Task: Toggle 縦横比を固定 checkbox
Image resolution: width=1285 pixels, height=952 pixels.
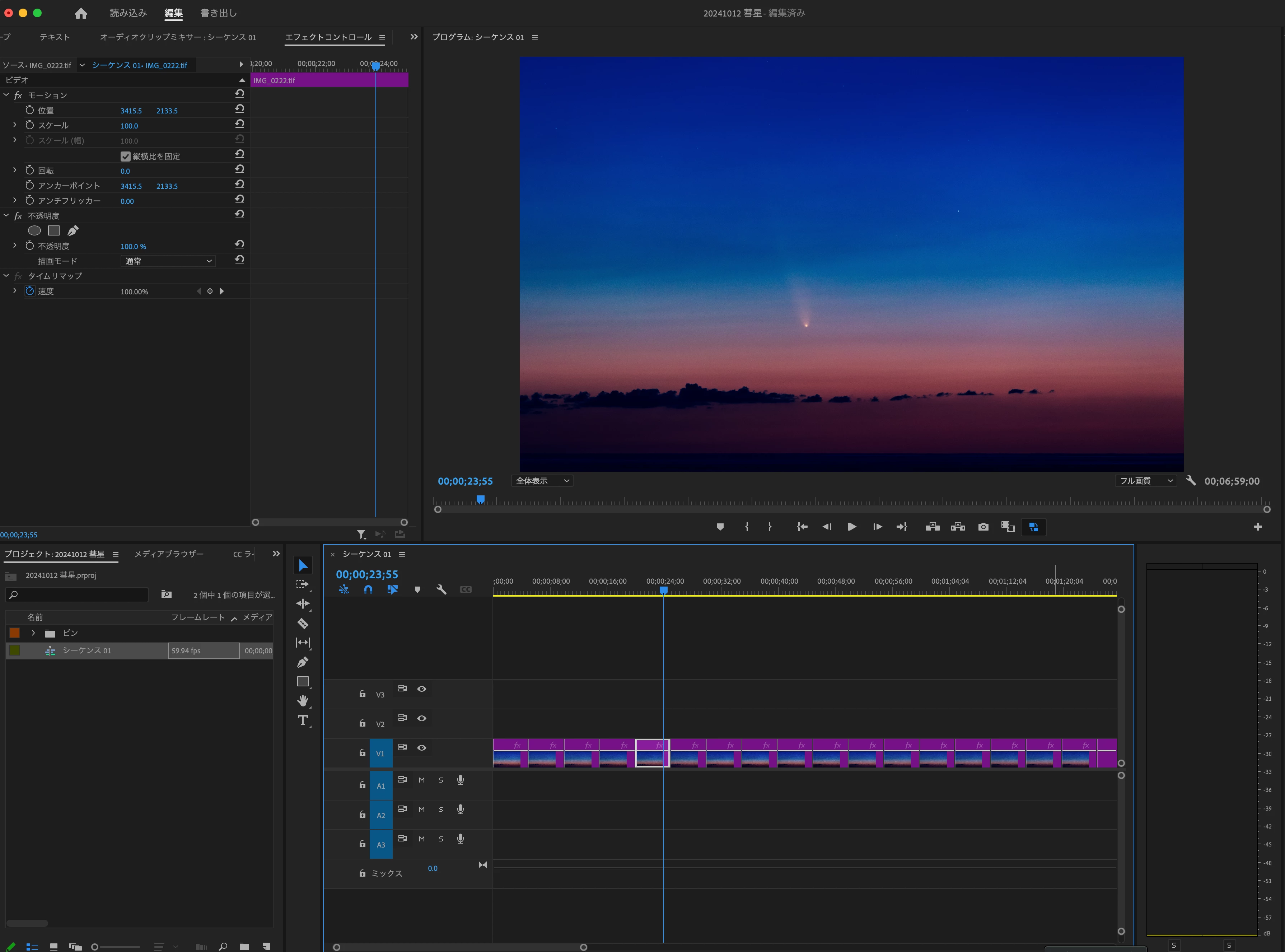Action: tap(125, 156)
